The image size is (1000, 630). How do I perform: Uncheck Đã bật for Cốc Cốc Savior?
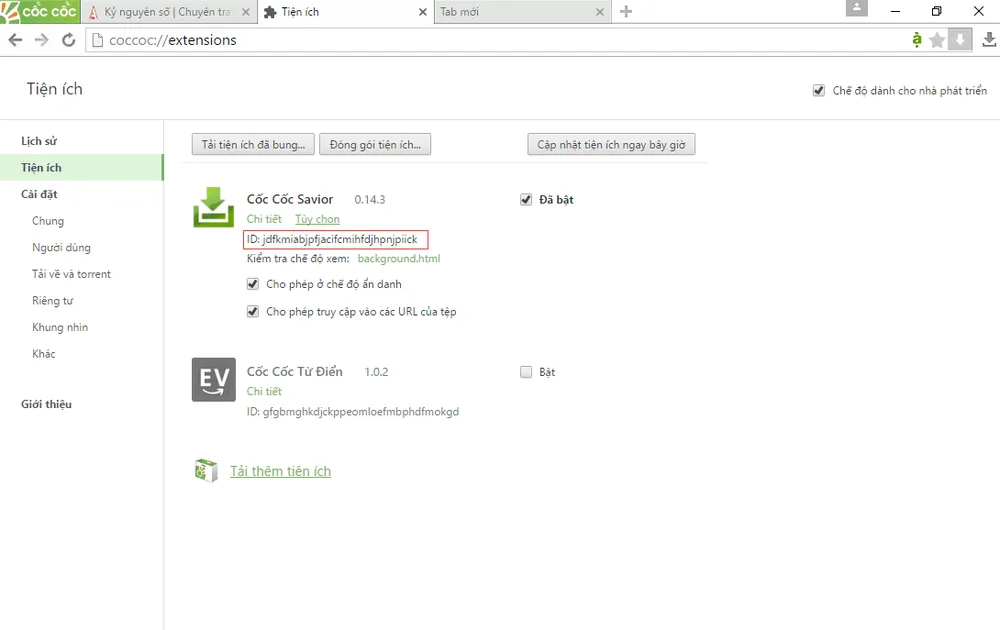pyautogui.click(x=526, y=200)
